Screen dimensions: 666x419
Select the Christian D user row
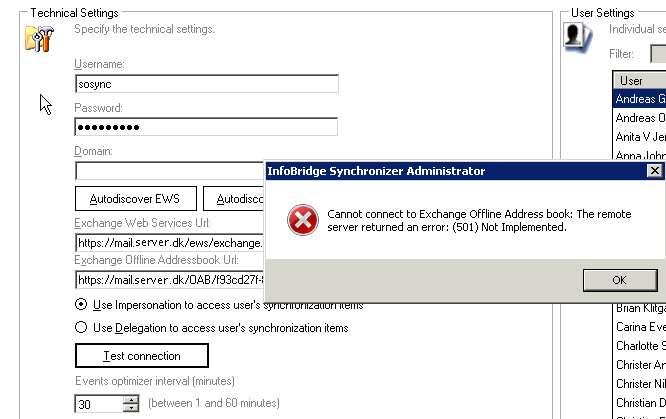(640, 403)
